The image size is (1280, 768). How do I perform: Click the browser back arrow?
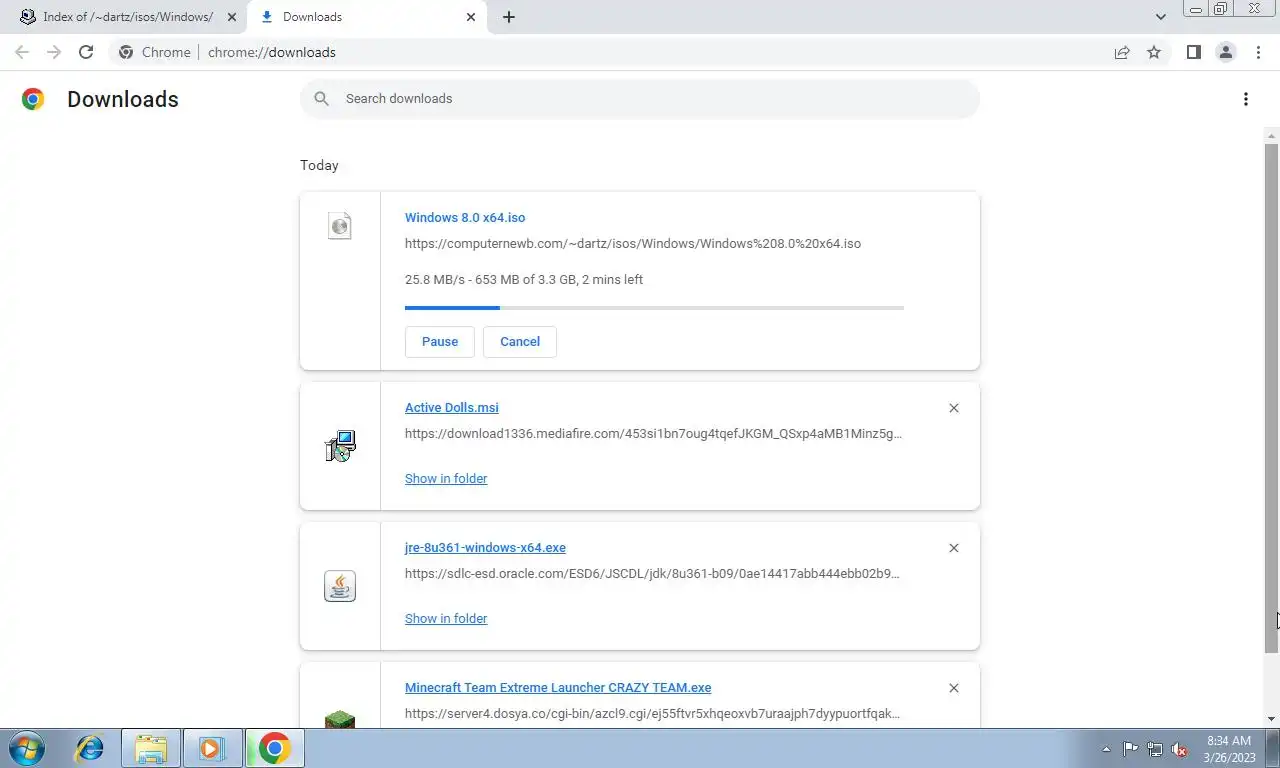pyautogui.click(x=22, y=52)
